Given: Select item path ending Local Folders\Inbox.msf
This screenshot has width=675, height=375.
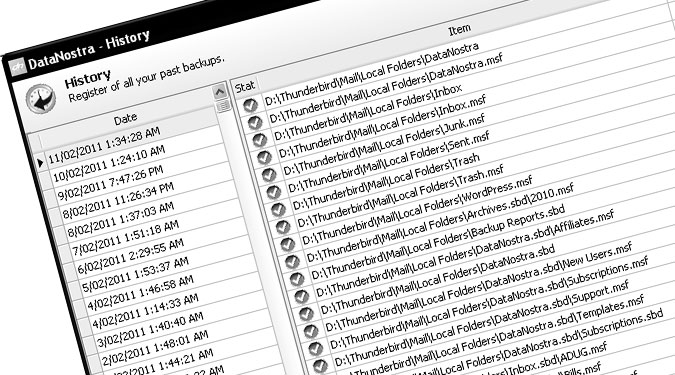Looking at the screenshot, I should 382,127.
